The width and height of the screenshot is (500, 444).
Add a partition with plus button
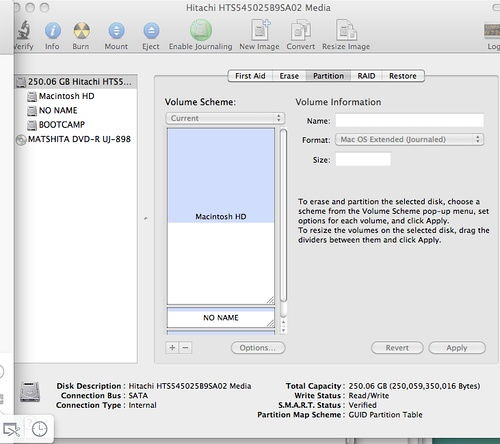172,348
